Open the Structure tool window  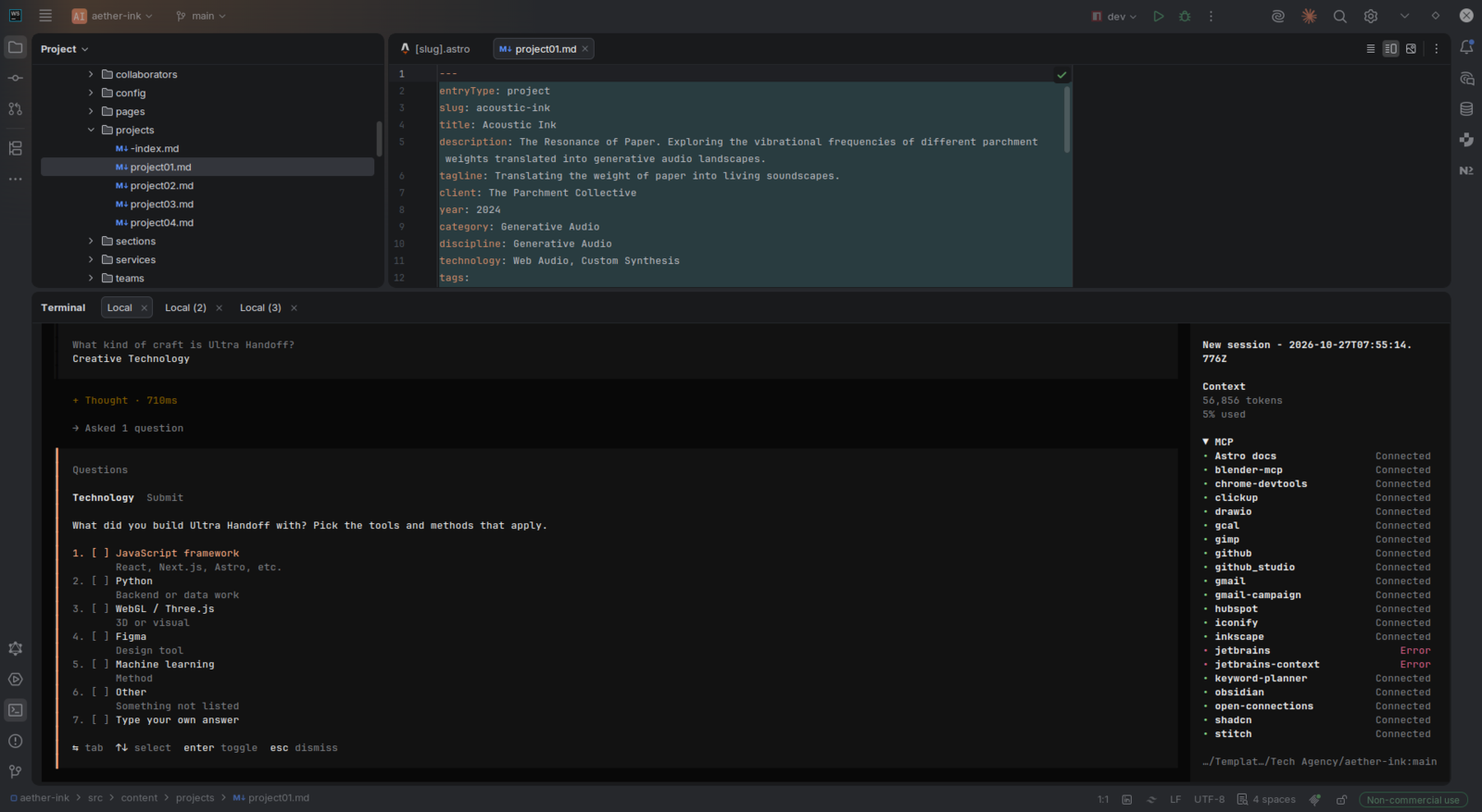[x=16, y=148]
